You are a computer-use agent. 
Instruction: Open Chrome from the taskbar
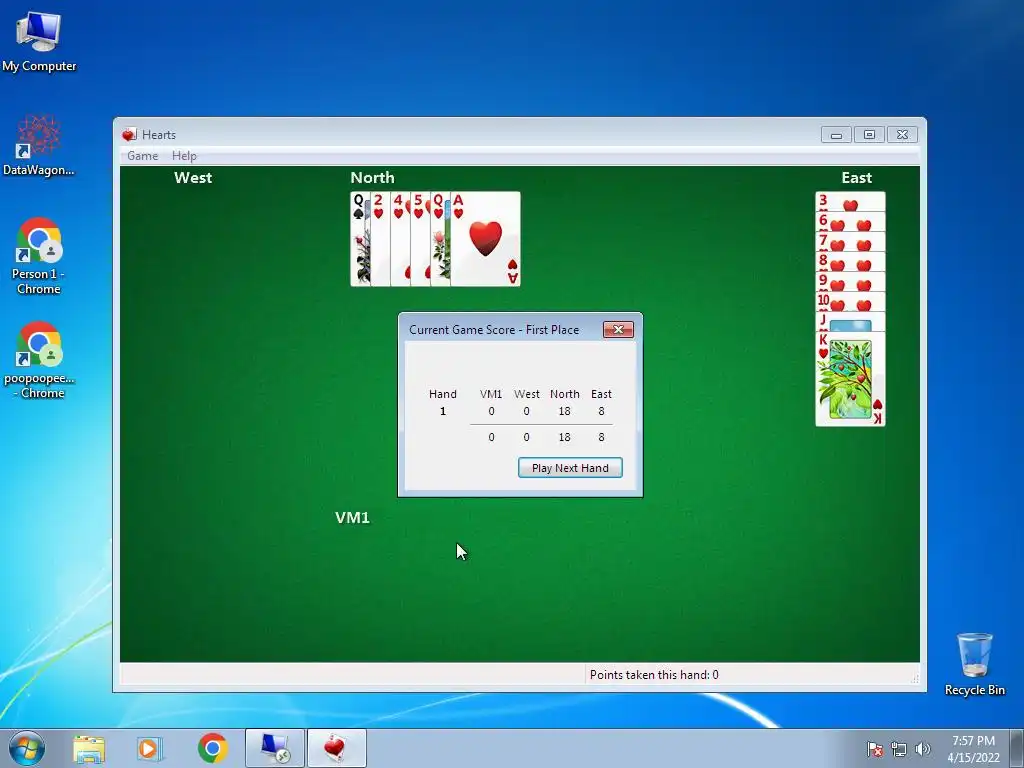pyautogui.click(x=212, y=748)
